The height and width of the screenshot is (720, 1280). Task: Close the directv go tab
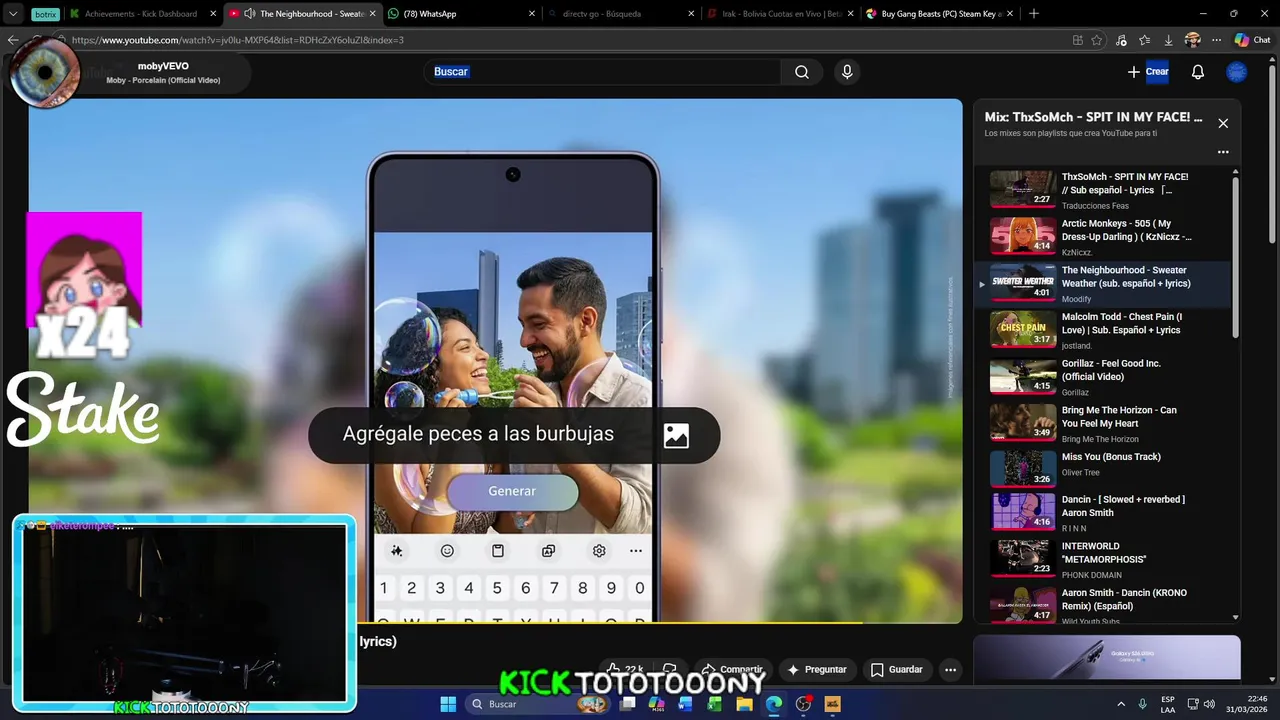691,14
